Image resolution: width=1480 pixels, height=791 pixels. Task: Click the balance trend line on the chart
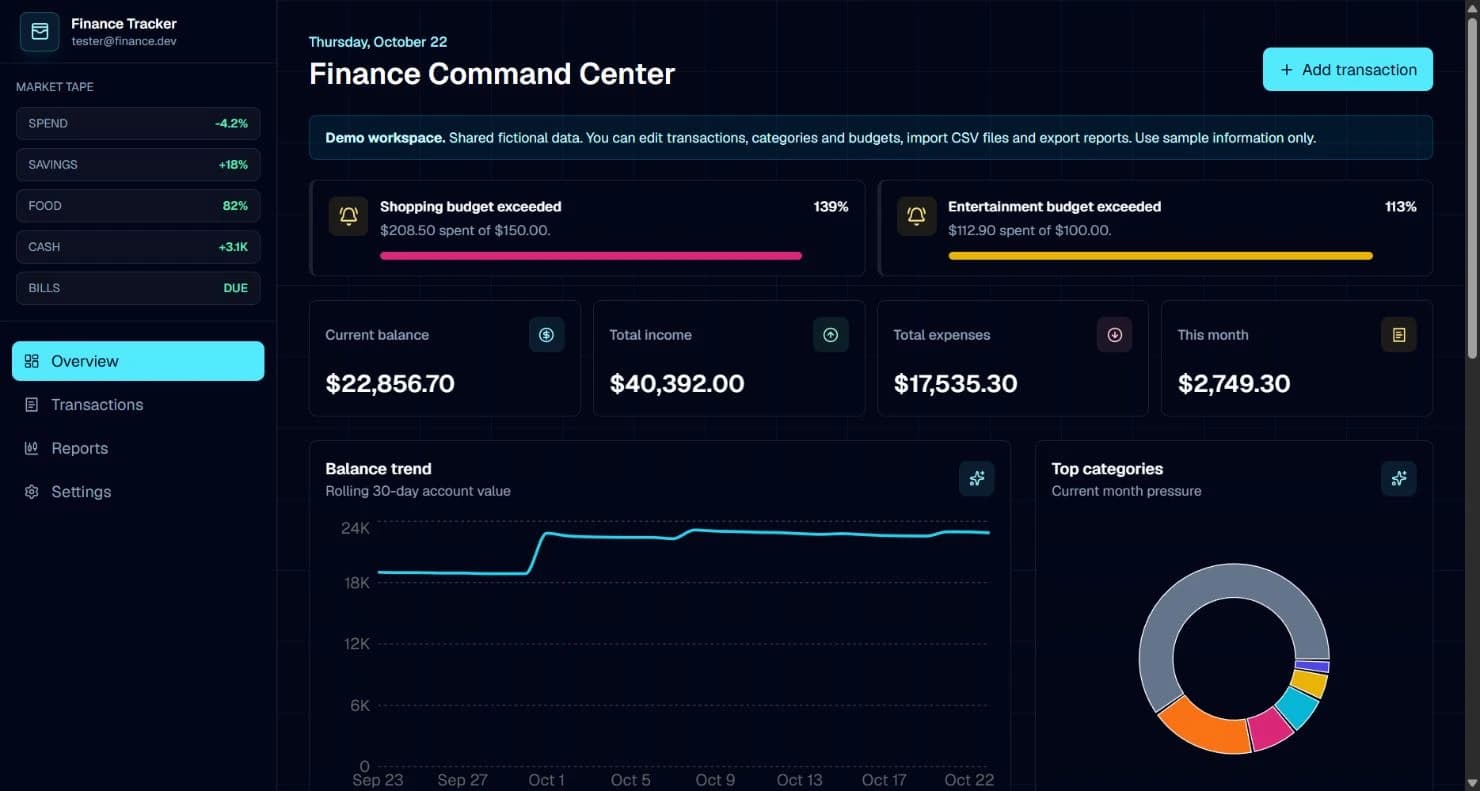point(684,536)
